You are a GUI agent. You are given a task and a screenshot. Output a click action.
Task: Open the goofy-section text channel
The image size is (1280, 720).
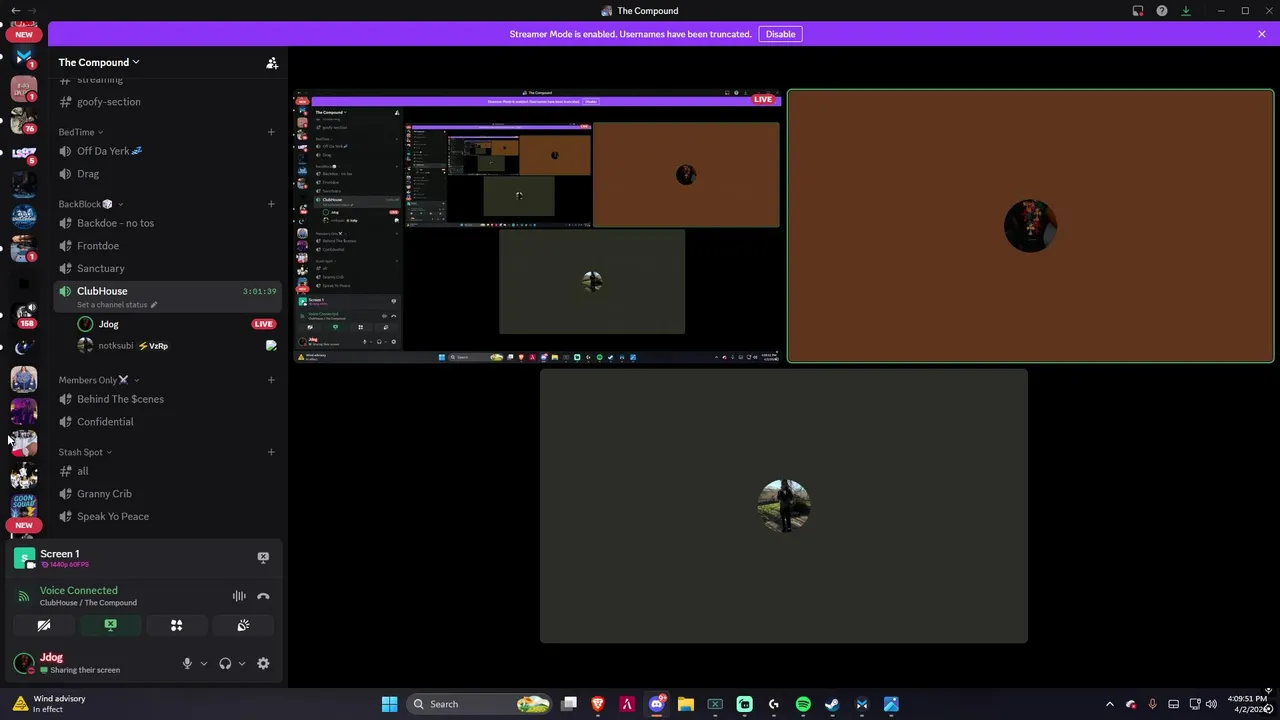pyautogui.click(x=166, y=101)
